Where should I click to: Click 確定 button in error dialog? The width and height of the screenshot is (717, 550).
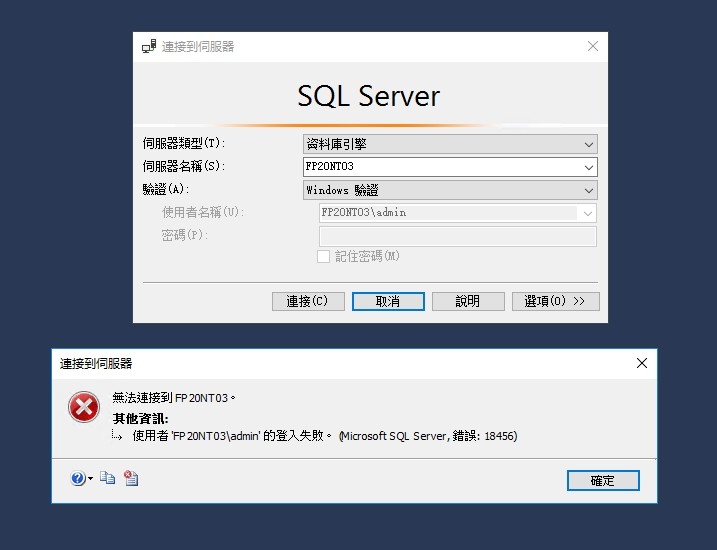[603, 481]
